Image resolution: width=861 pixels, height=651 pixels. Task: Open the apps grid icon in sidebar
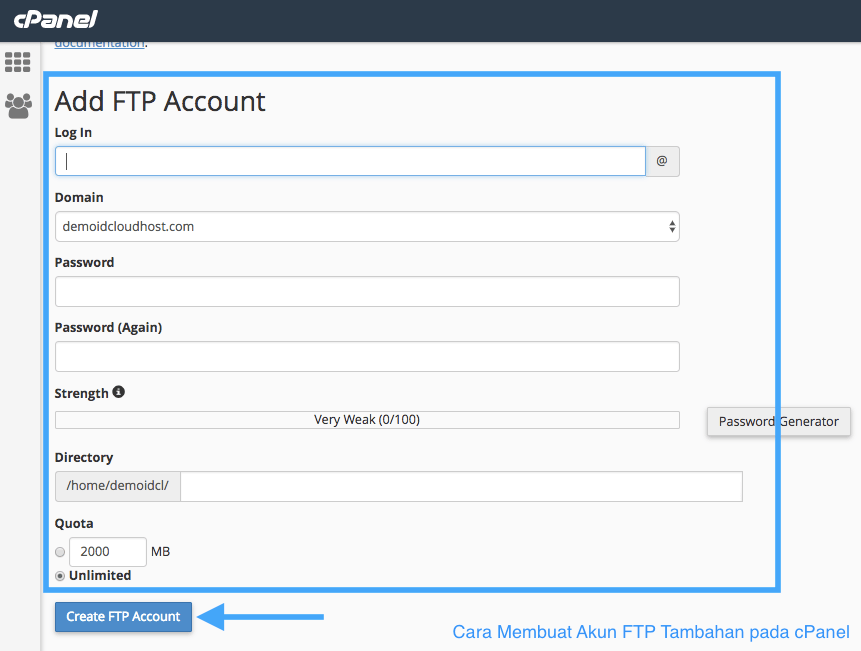[x=17, y=62]
